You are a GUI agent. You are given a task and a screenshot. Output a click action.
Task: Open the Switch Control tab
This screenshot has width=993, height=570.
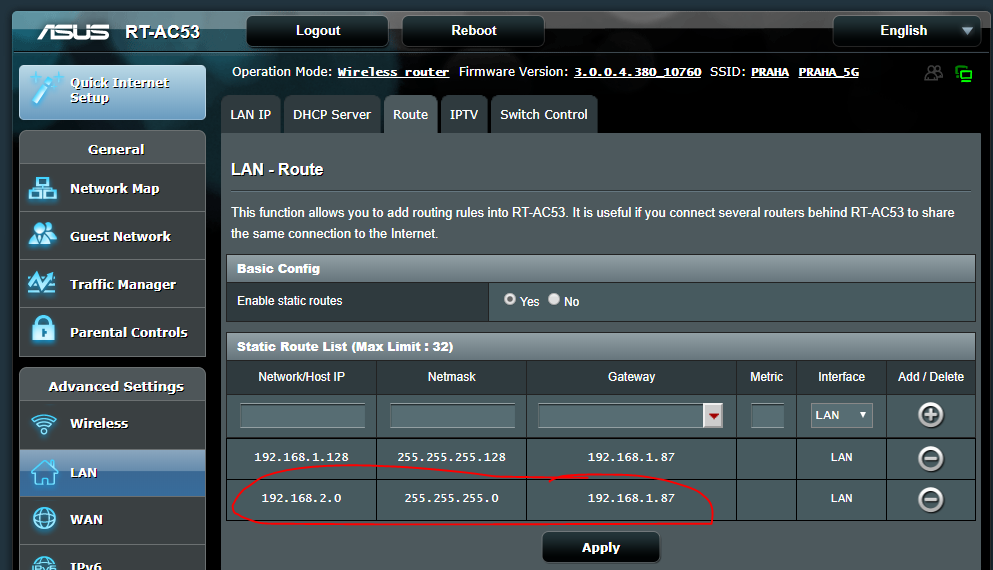click(x=544, y=115)
